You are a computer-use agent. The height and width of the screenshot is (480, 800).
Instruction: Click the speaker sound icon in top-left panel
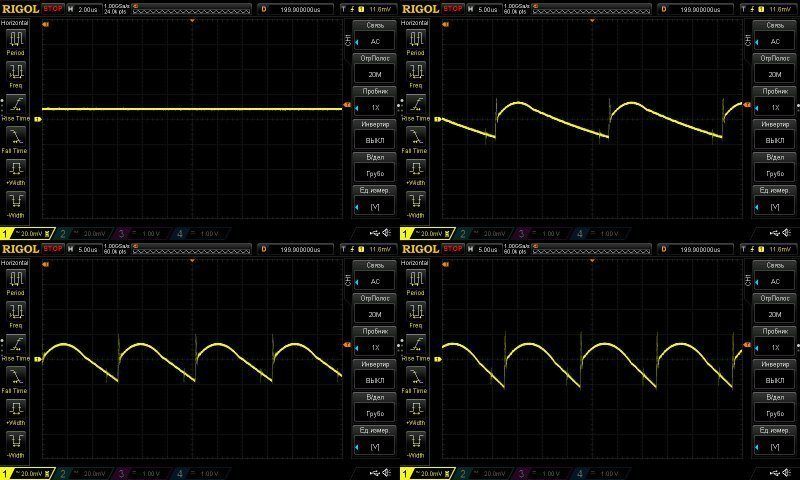click(x=387, y=233)
